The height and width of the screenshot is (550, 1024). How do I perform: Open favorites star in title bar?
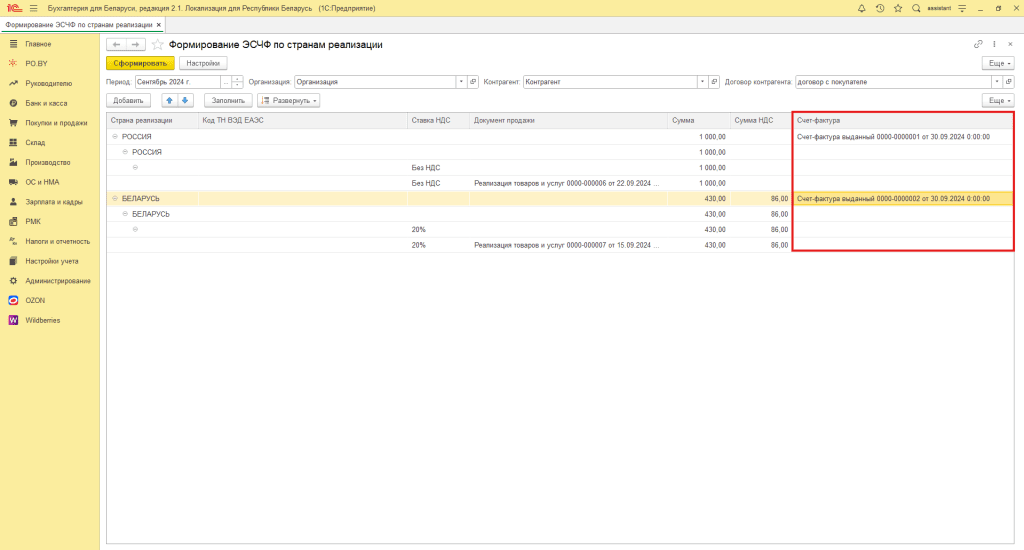pyautogui.click(x=898, y=8)
